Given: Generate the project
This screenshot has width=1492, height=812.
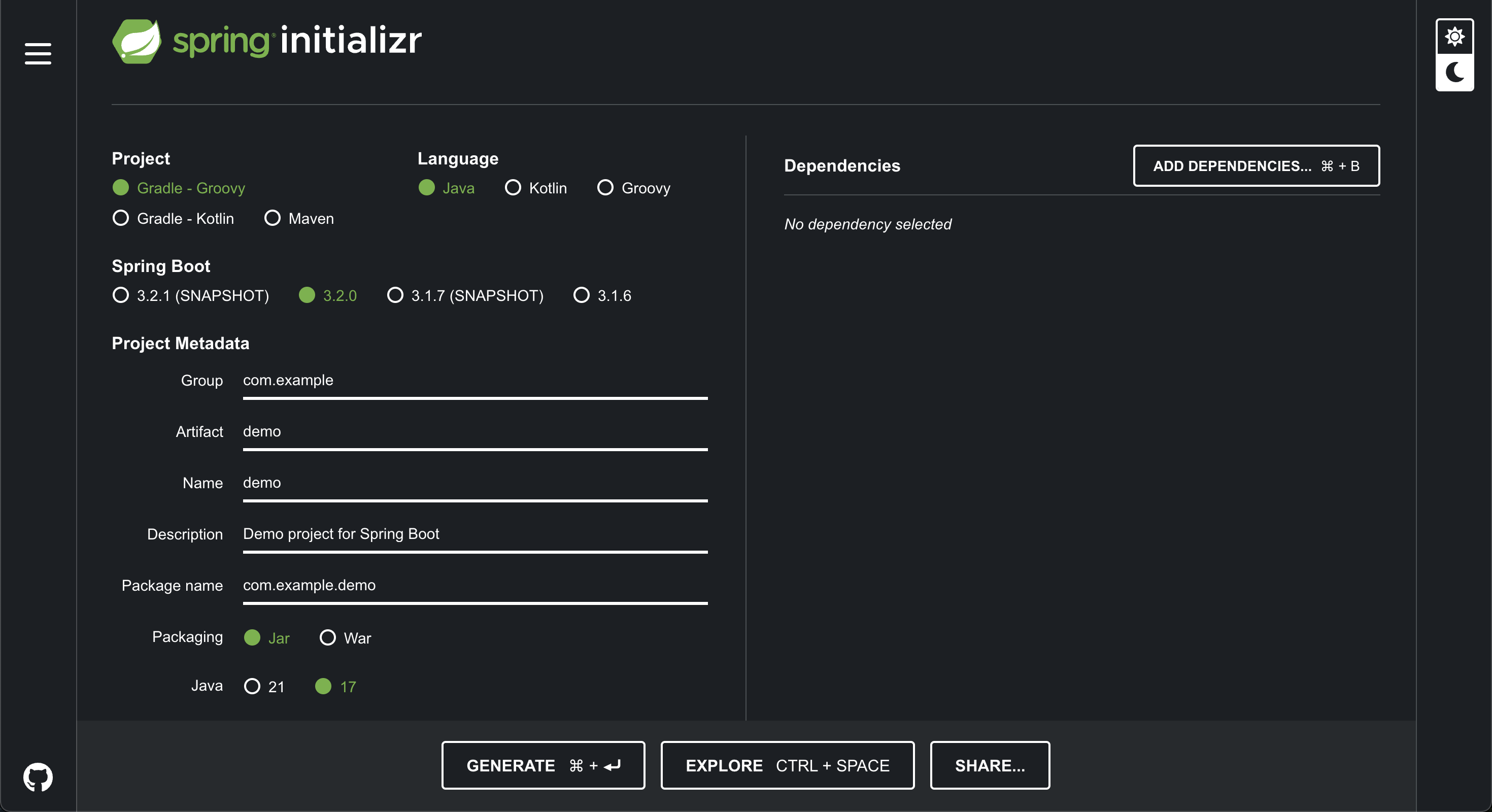Looking at the screenshot, I should click(x=542, y=765).
